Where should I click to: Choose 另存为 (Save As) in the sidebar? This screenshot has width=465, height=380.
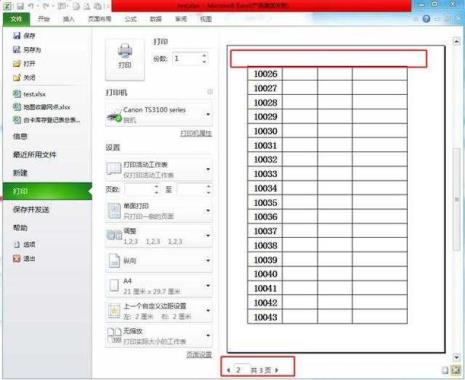pyautogui.click(x=27, y=50)
